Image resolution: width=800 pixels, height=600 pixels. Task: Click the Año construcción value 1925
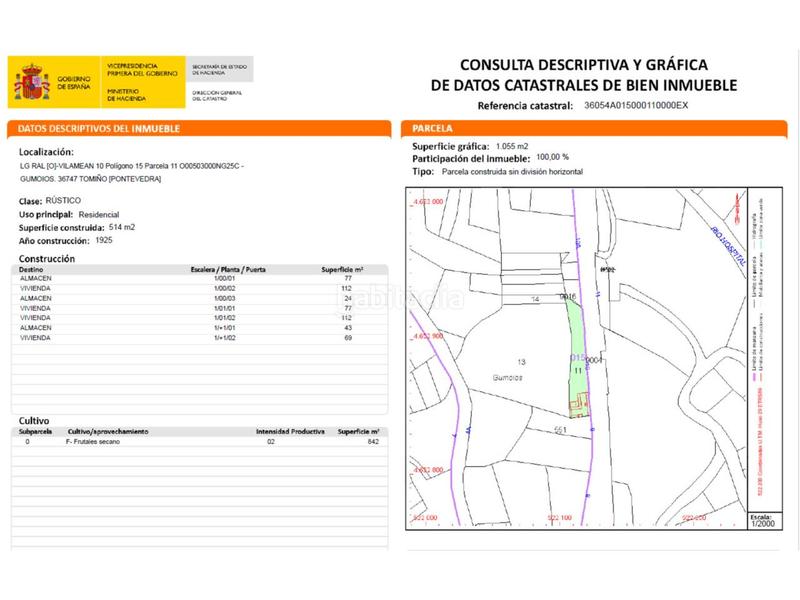coord(104,240)
